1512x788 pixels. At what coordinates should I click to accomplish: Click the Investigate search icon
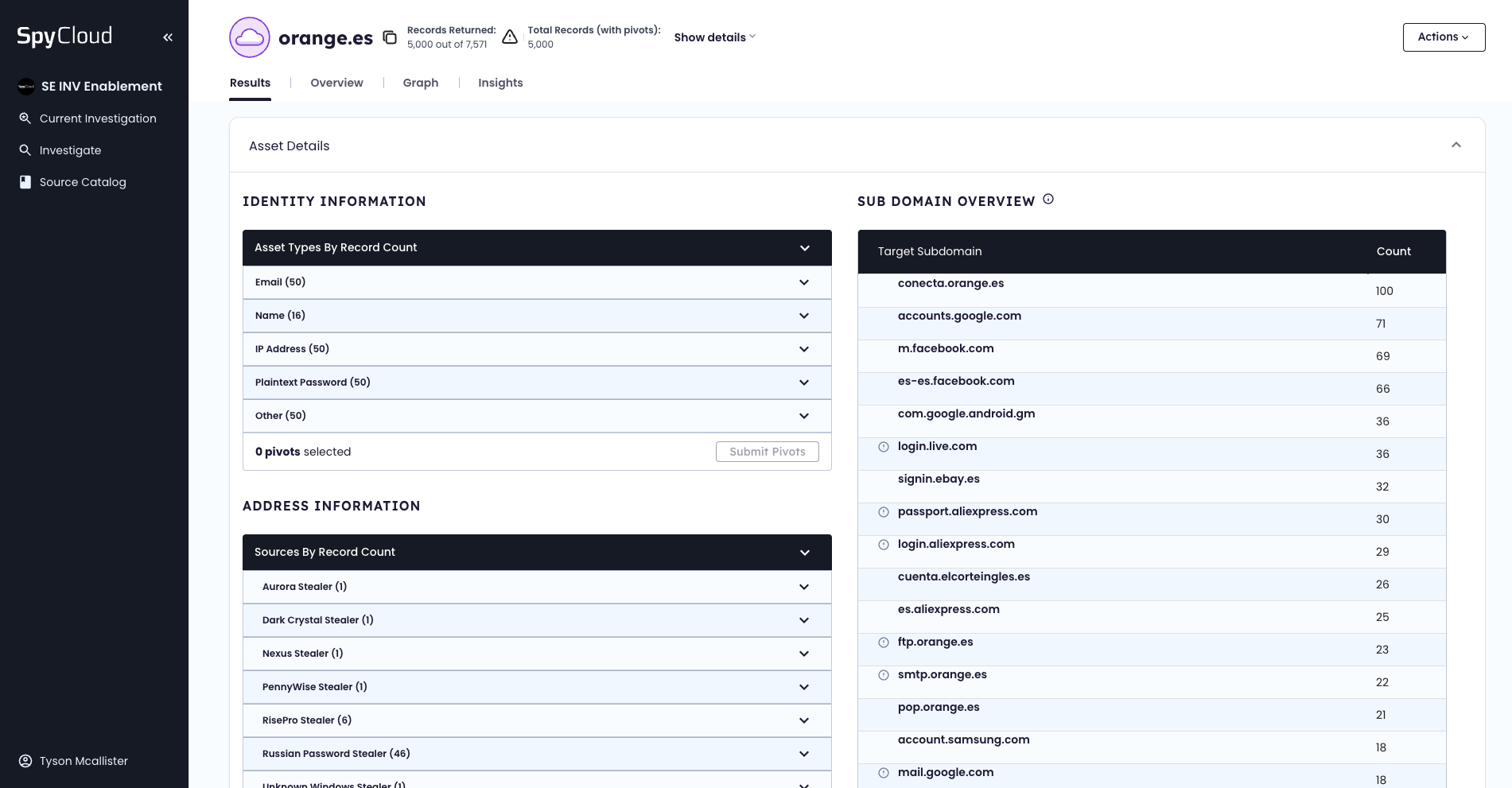(25, 150)
